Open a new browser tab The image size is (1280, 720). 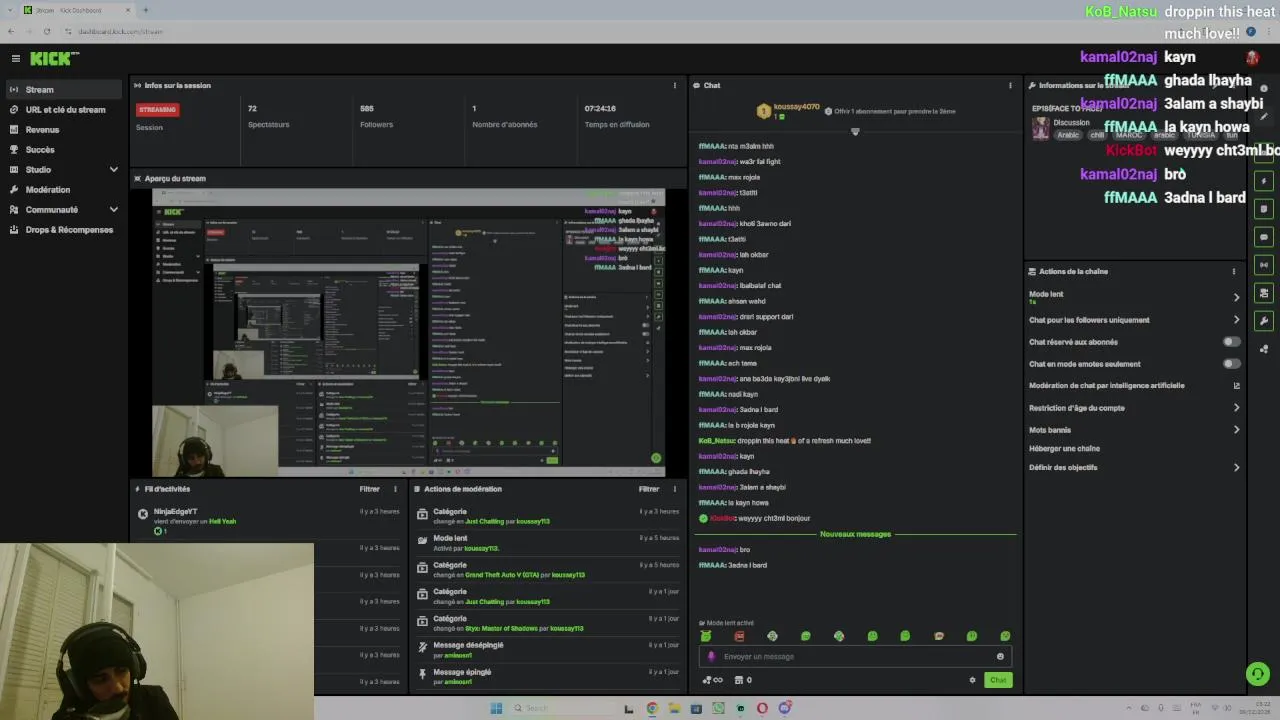point(146,10)
